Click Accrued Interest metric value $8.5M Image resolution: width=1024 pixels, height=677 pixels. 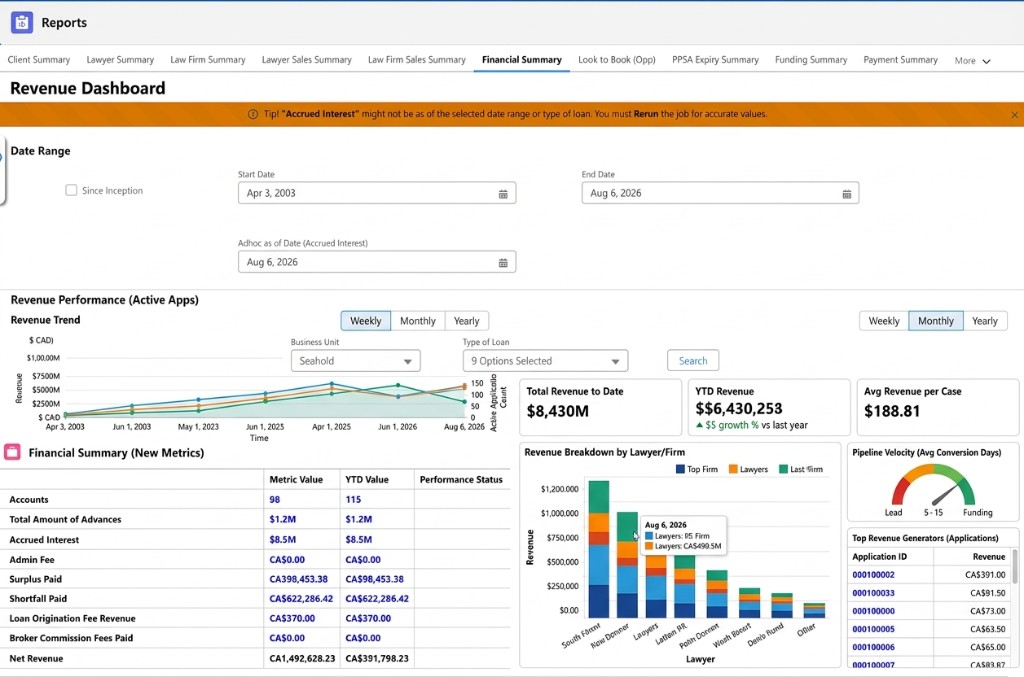click(x=283, y=540)
